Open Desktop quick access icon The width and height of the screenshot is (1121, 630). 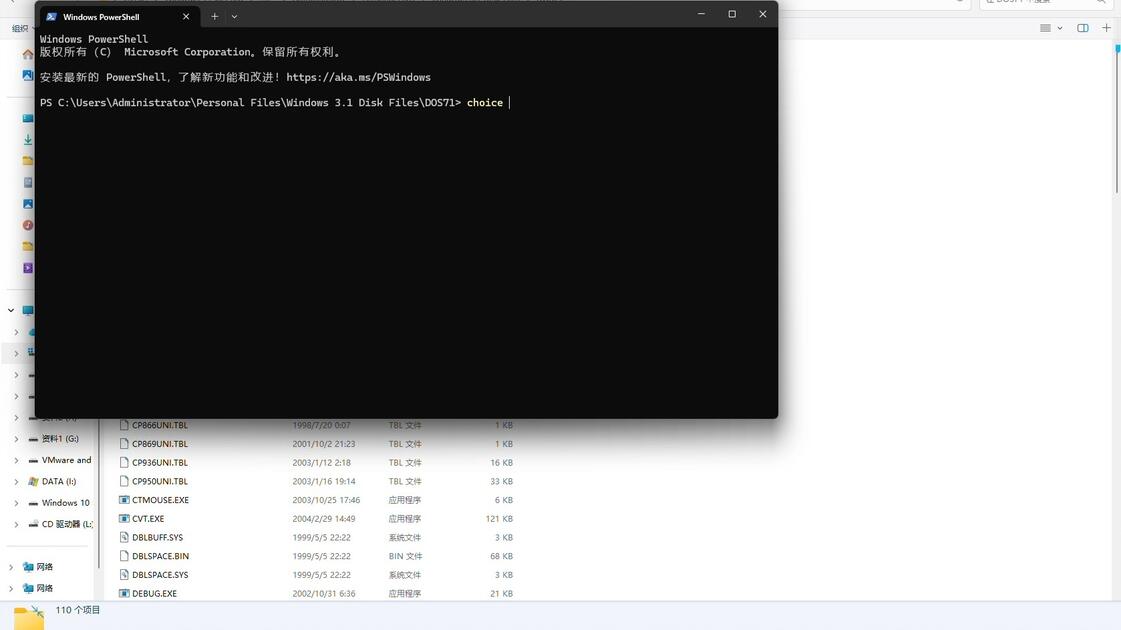pos(28,119)
